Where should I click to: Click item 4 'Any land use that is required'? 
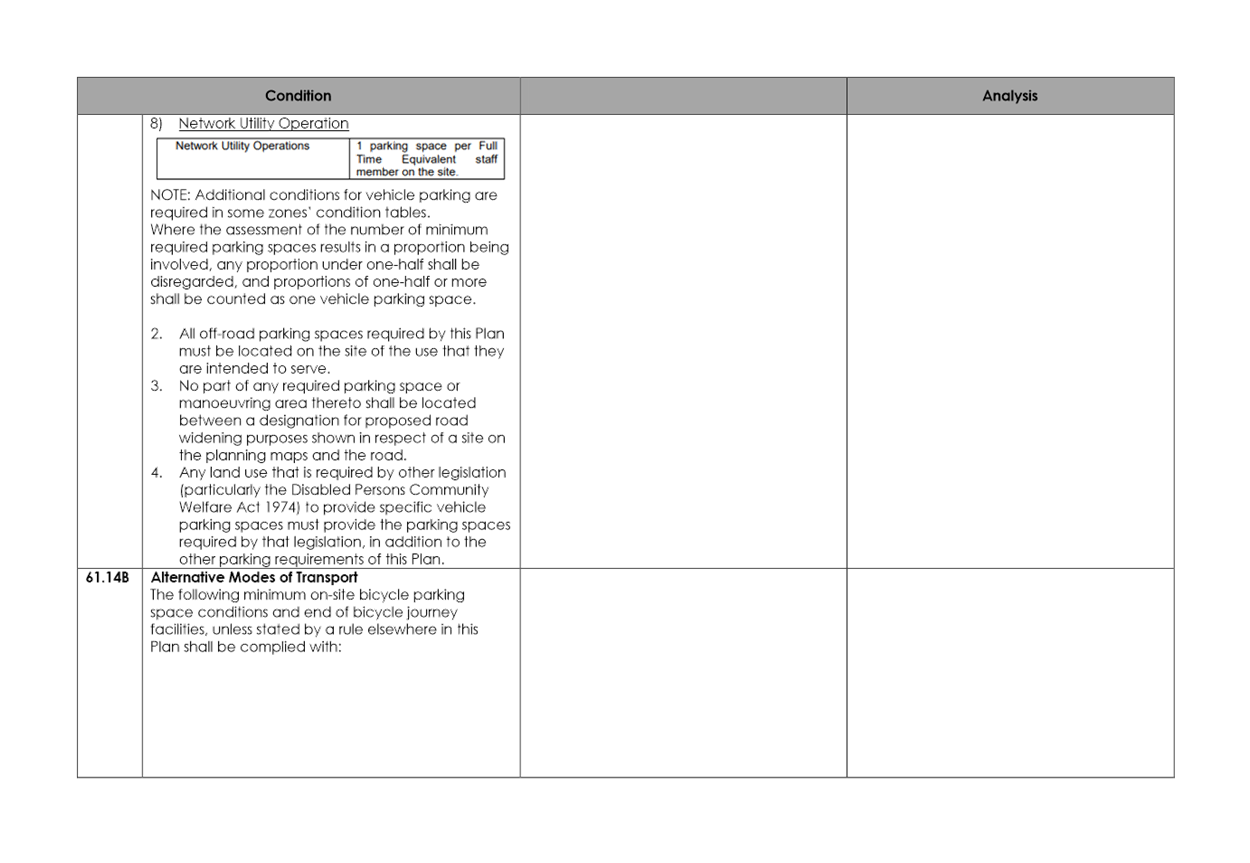(330, 516)
